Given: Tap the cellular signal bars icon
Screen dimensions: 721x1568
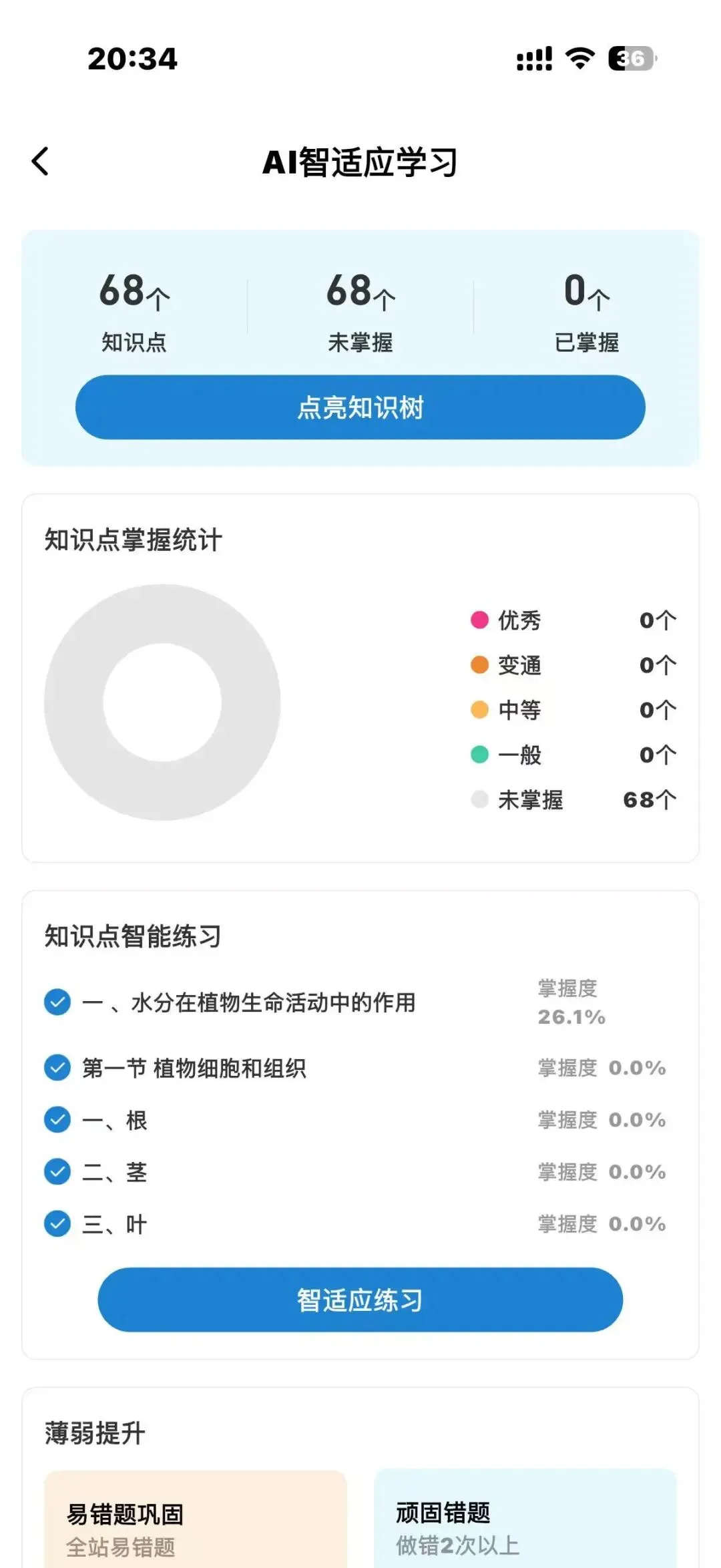Looking at the screenshot, I should click(x=534, y=59).
